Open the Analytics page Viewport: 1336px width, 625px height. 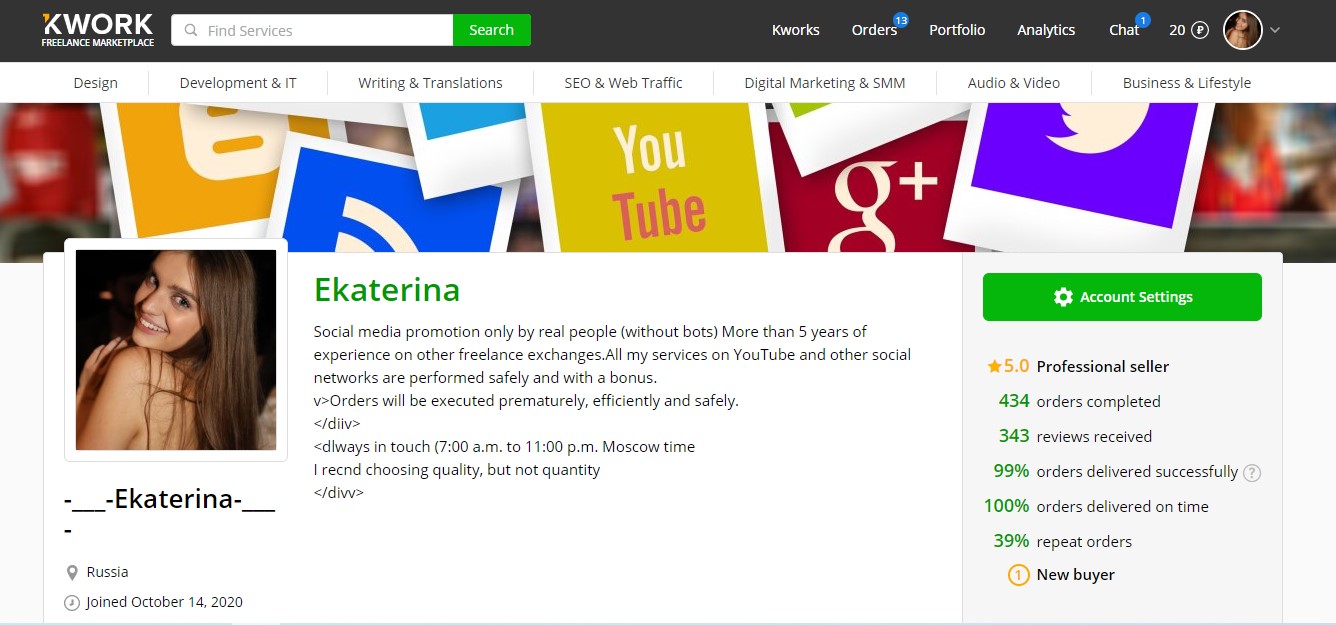pyautogui.click(x=1046, y=30)
